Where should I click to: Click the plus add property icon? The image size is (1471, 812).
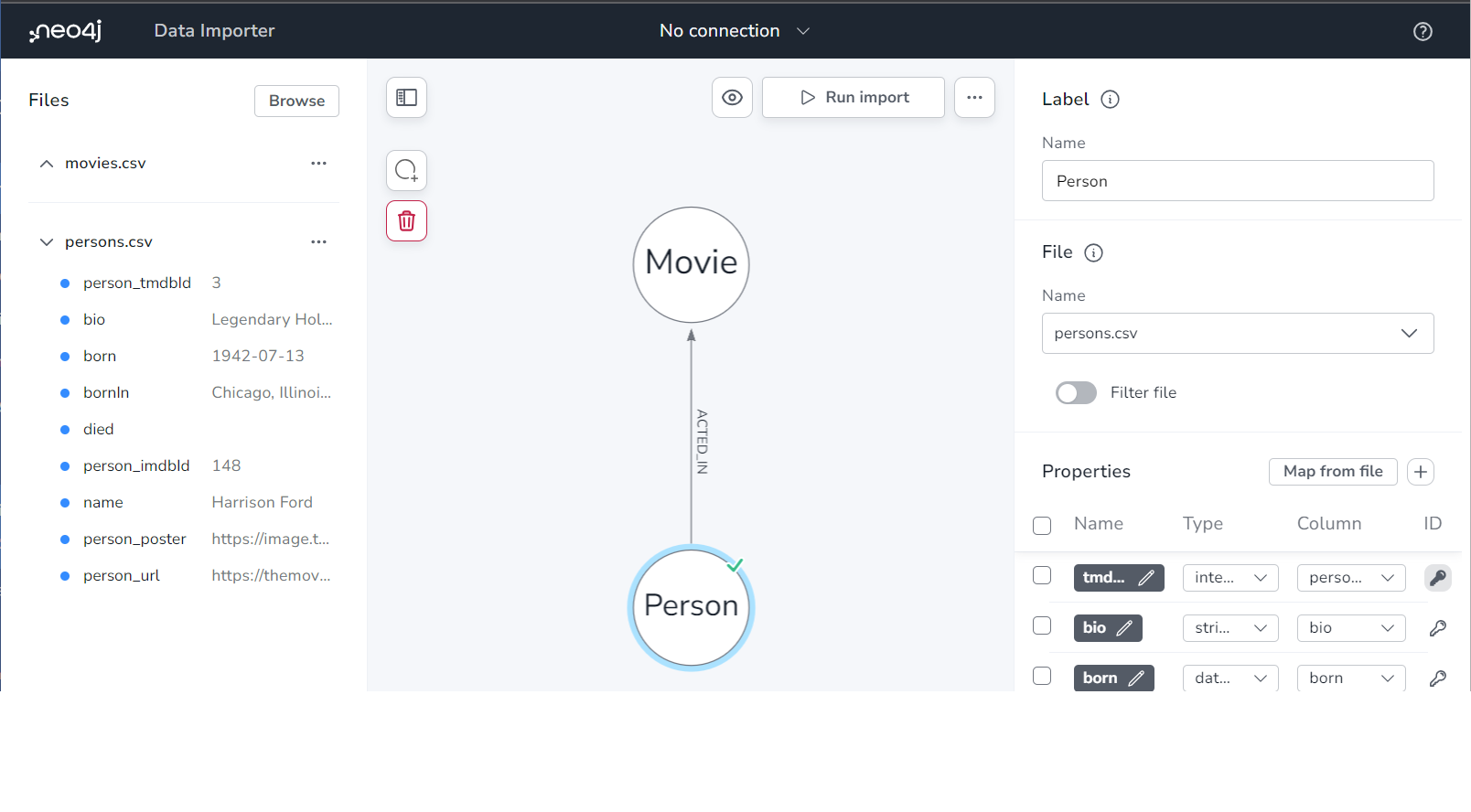(1421, 471)
